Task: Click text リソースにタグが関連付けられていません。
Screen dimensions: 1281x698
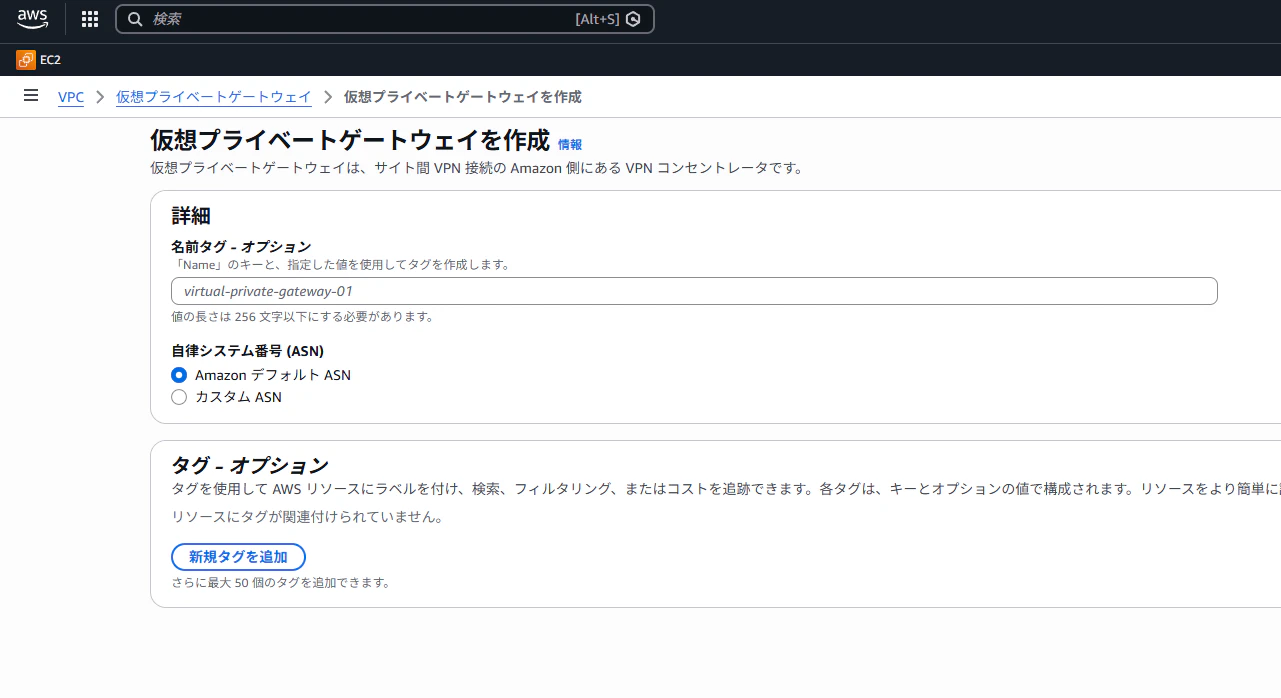Action: pyautogui.click(x=307, y=517)
